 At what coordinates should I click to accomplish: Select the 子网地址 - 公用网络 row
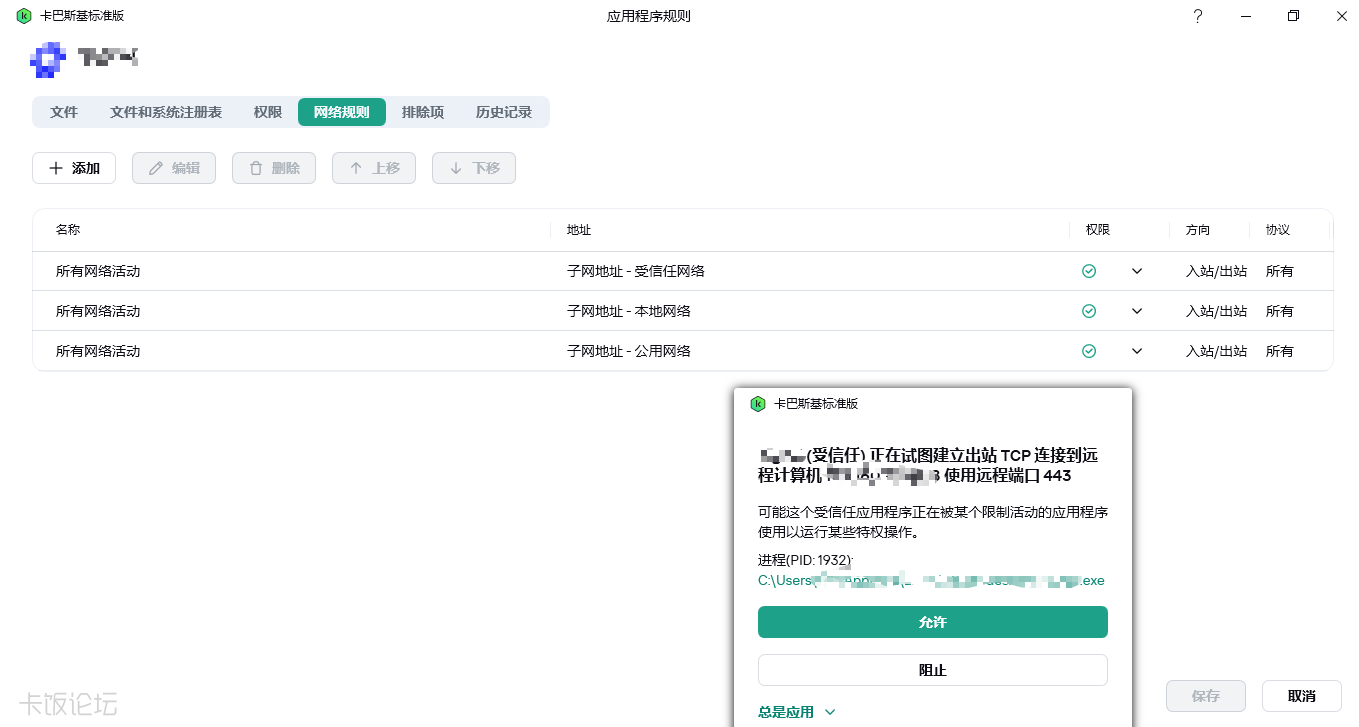683,351
